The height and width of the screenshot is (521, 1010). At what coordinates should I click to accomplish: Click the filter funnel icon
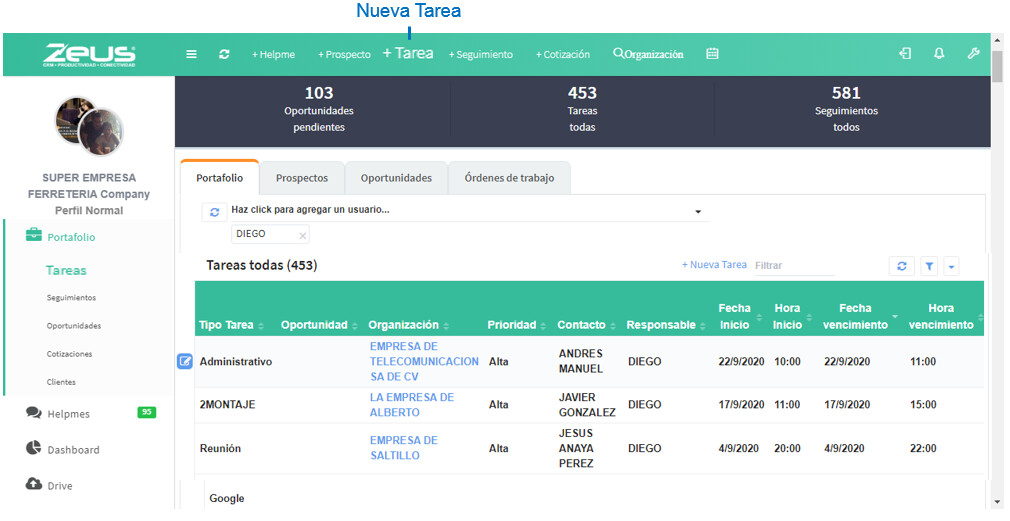point(929,266)
